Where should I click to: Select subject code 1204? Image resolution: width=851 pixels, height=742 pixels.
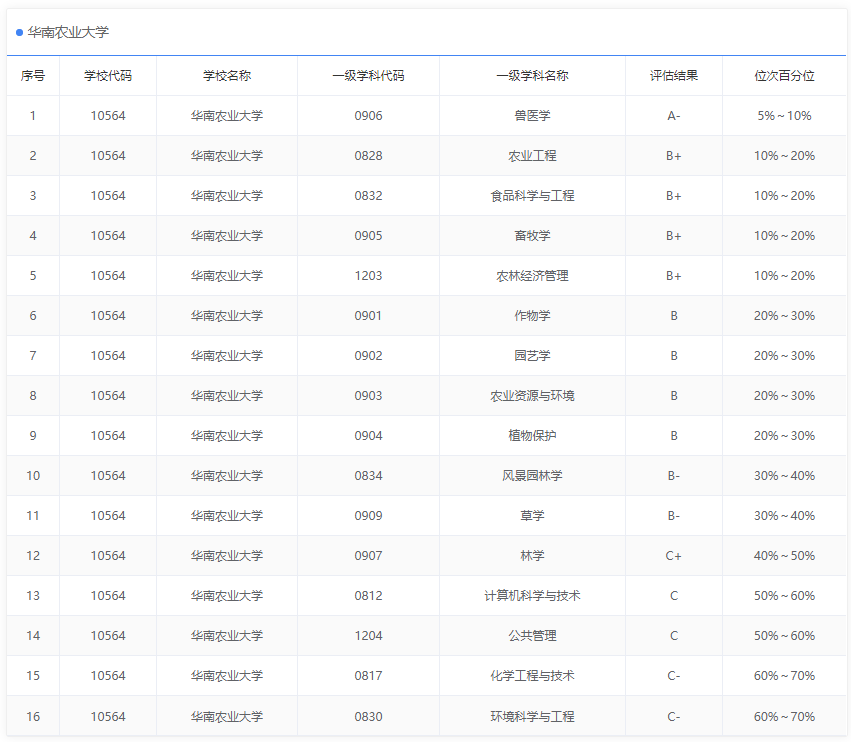pos(369,636)
